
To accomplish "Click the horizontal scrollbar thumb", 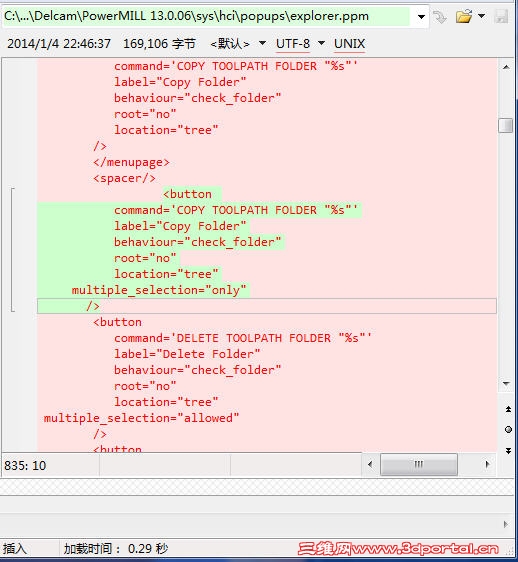I will pyautogui.click(x=418, y=465).
